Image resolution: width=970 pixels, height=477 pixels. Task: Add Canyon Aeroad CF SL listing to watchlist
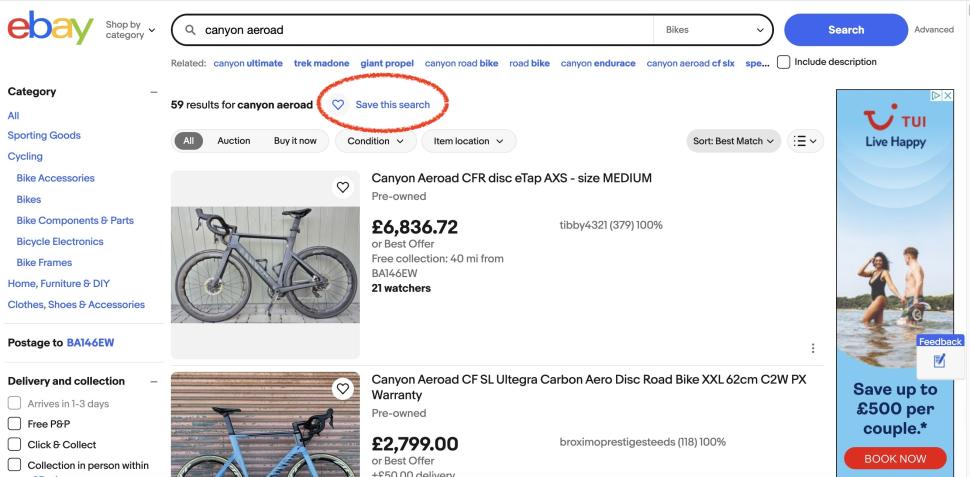343,388
